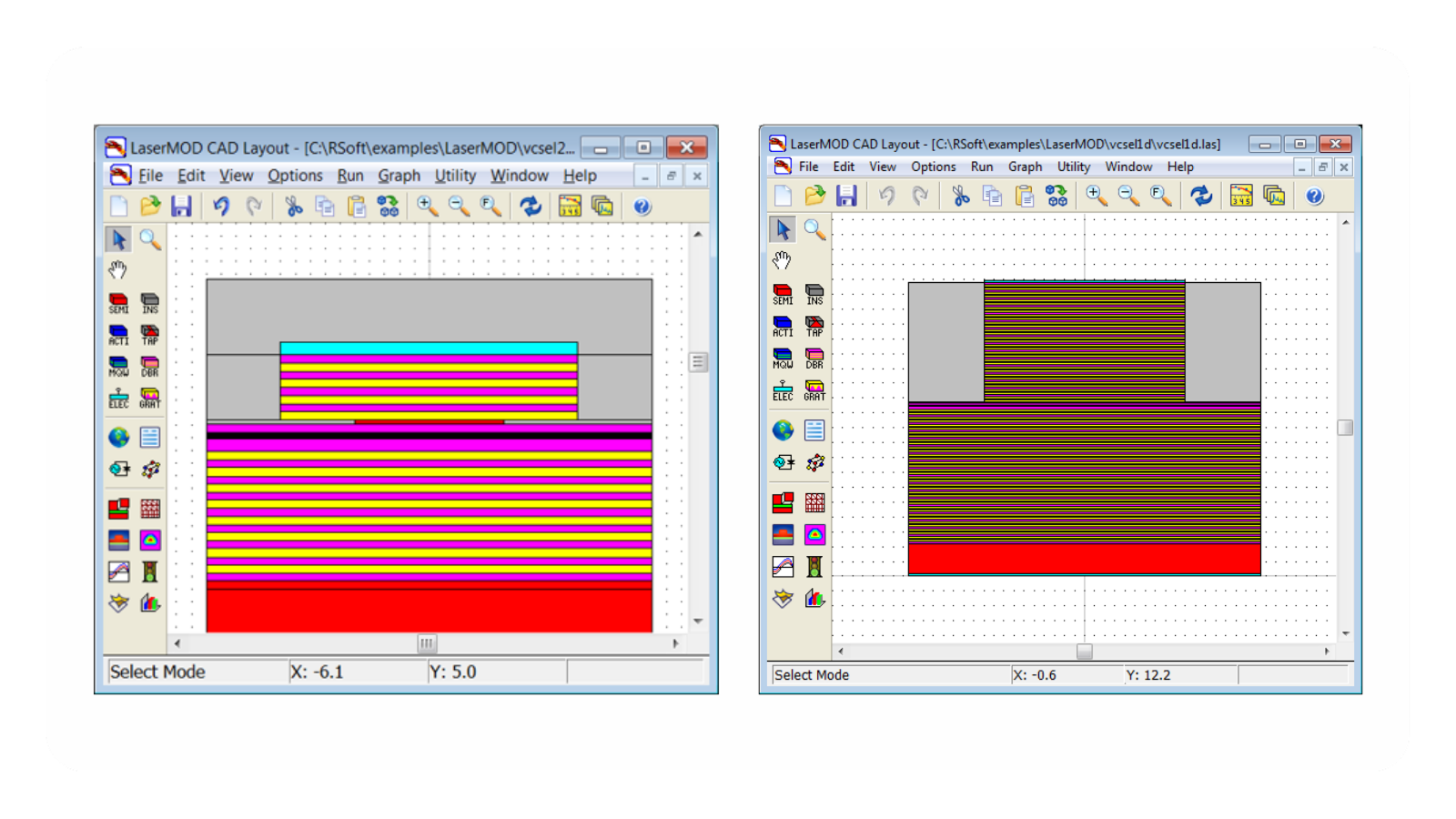Select the arrow pointer tool in left window
The height and width of the screenshot is (819, 1456).
(118, 239)
